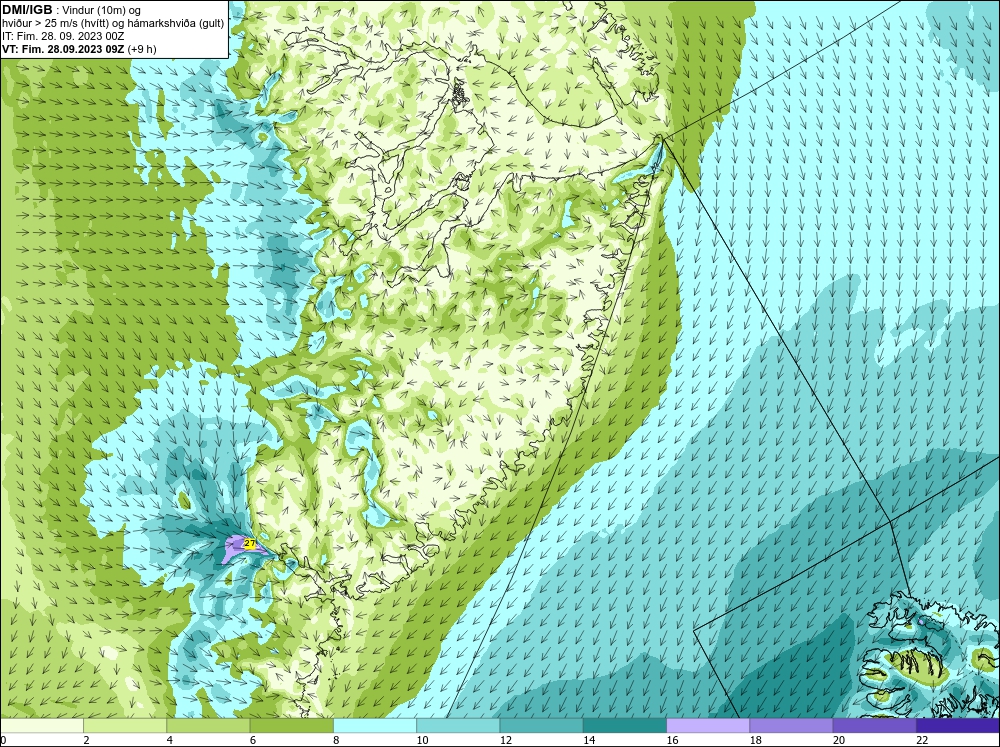Click the legend scale value 12
Image resolution: width=1000 pixels, height=747 pixels.
point(505,740)
